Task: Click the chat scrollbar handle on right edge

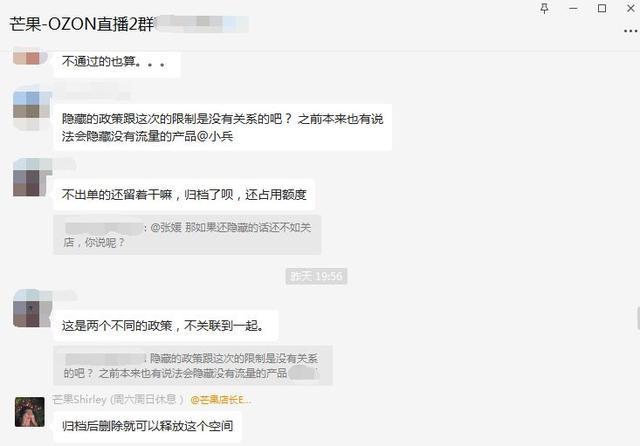Action: pyautogui.click(x=638, y=318)
